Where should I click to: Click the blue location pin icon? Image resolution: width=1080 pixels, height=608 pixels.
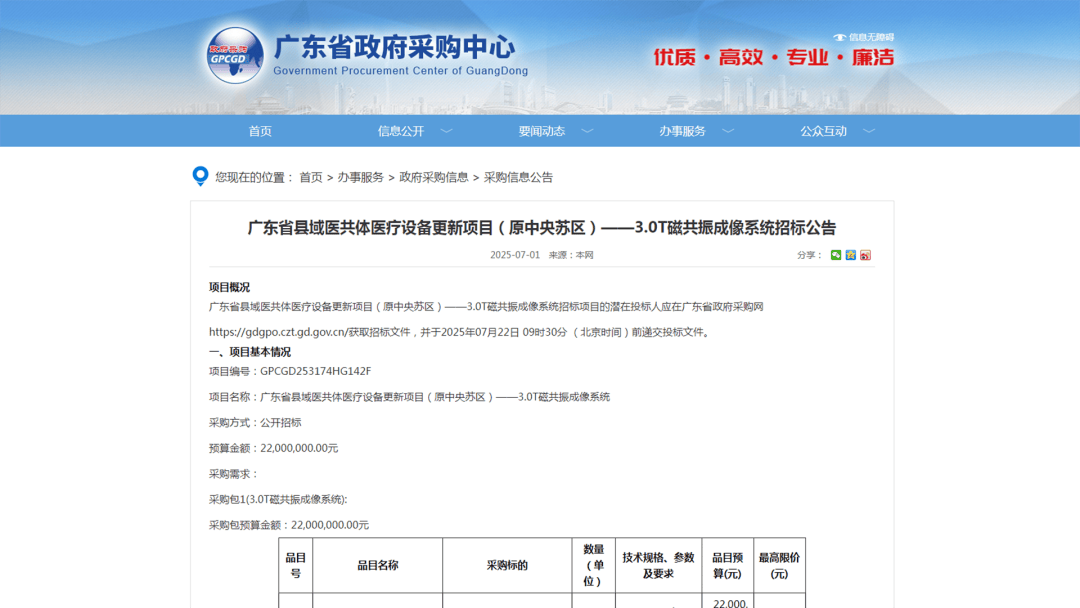pyautogui.click(x=200, y=176)
